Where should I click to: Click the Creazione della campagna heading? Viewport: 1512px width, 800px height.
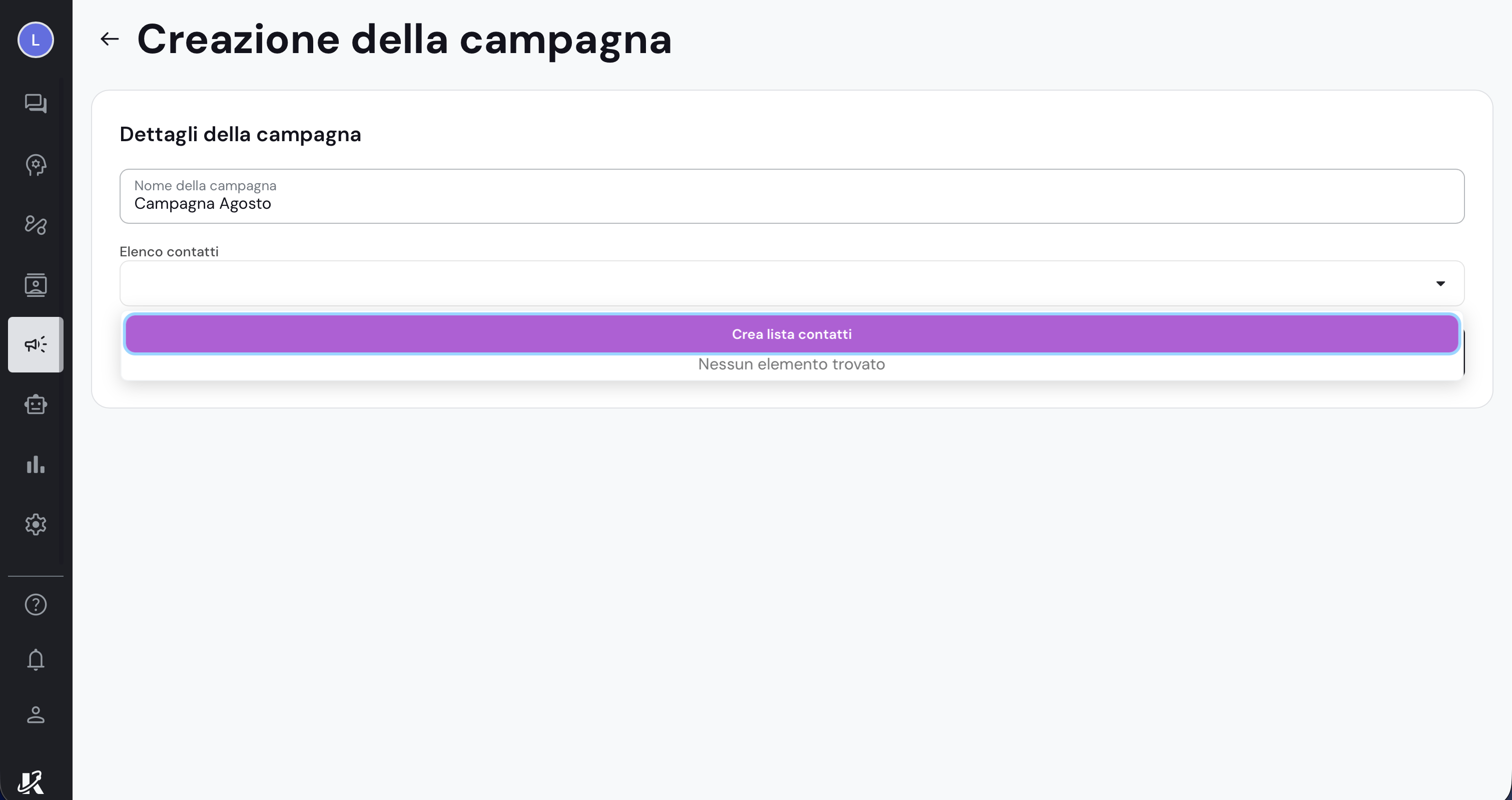[x=404, y=40]
